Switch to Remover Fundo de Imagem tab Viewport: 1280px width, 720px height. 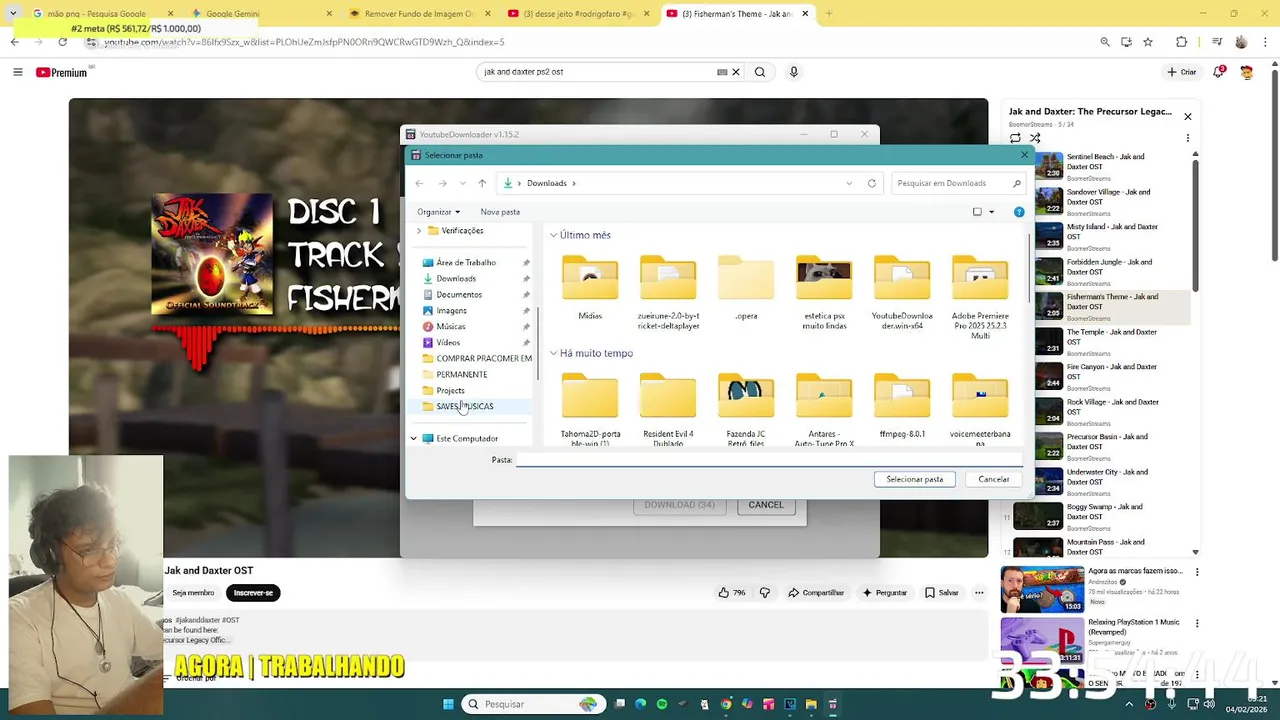[x=419, y=14]
